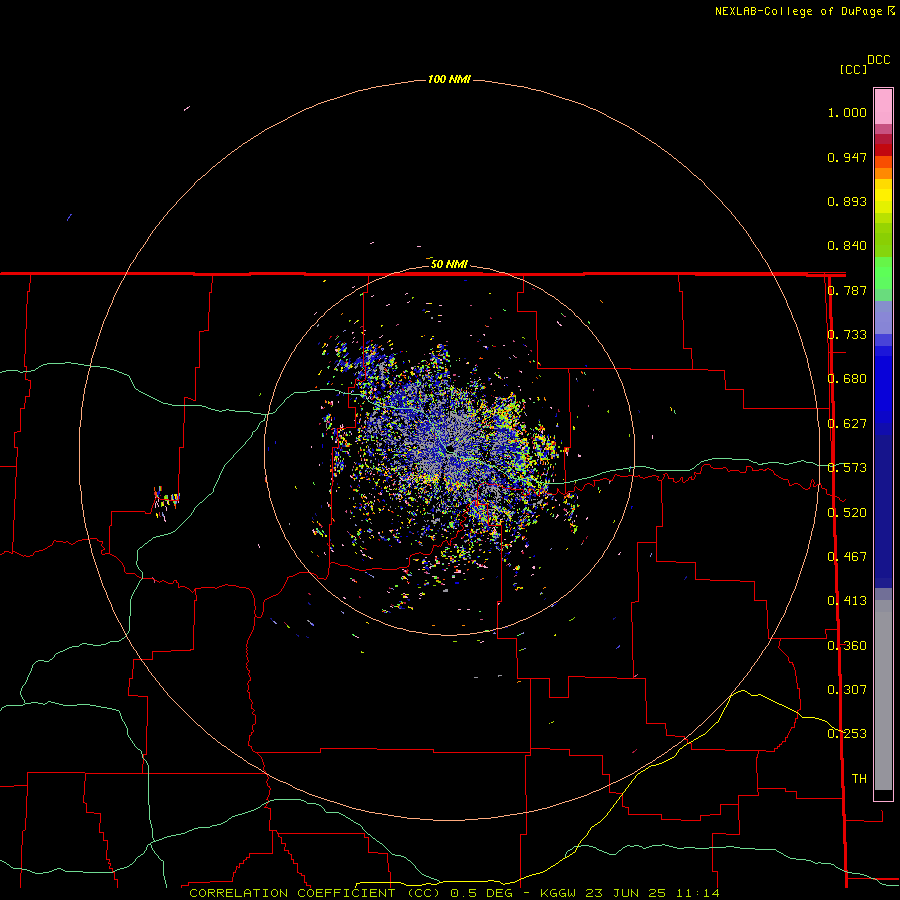Click the [CC] legend unit label
Image resolution: width=900 pixels, height=900 pixels.
853,69
